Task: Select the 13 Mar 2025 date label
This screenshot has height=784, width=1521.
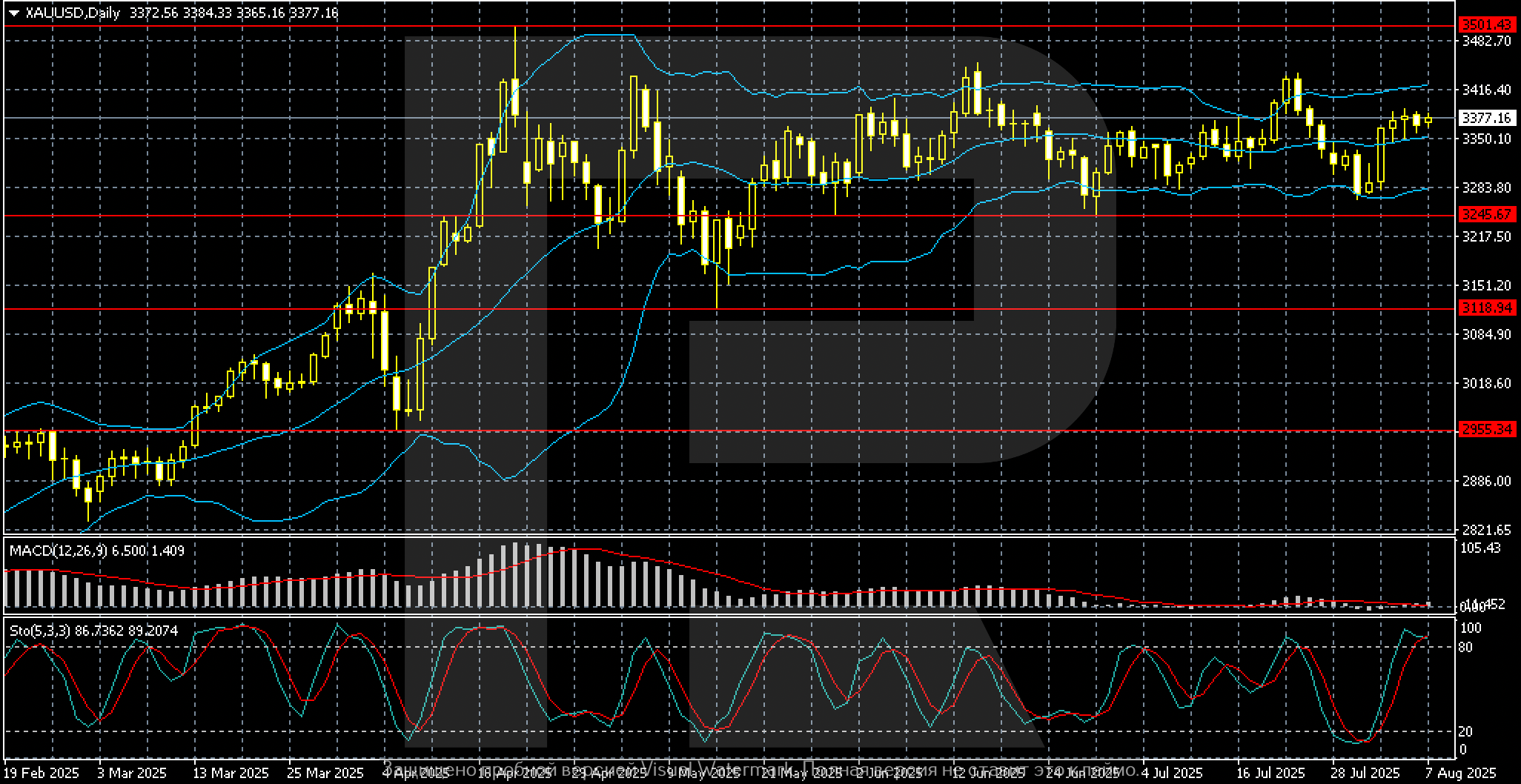Action: click(231, 773)
